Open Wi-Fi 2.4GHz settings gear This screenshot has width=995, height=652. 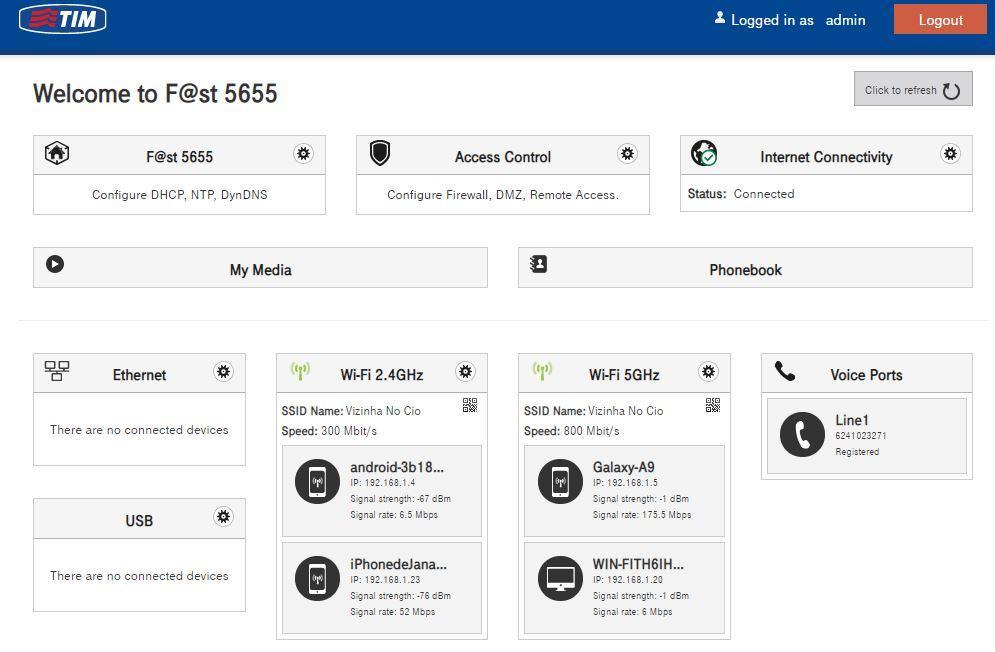[x=465, y=372]
